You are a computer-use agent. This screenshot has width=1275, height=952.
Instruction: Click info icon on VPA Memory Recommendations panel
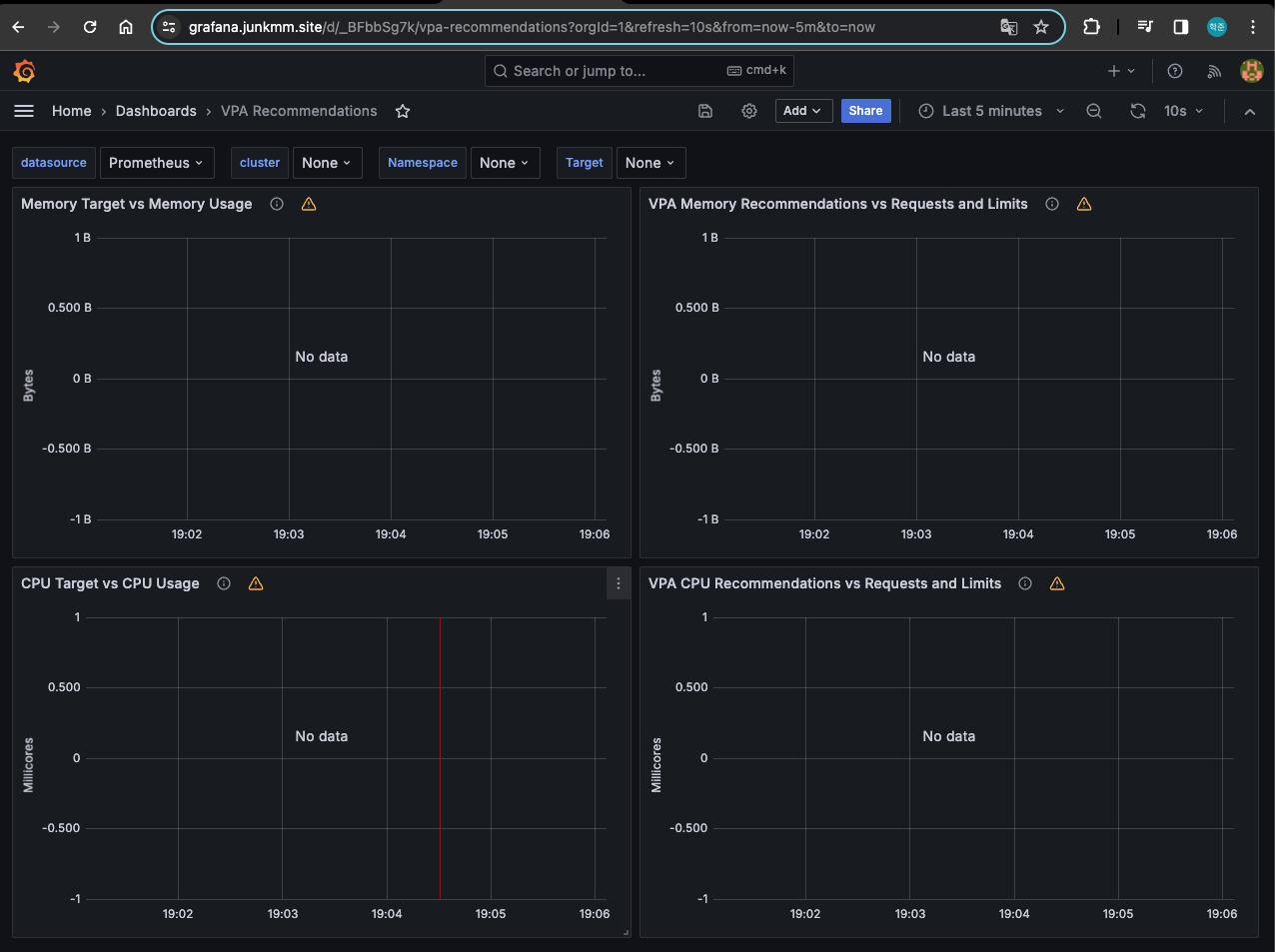click(x=1052, y=204)
